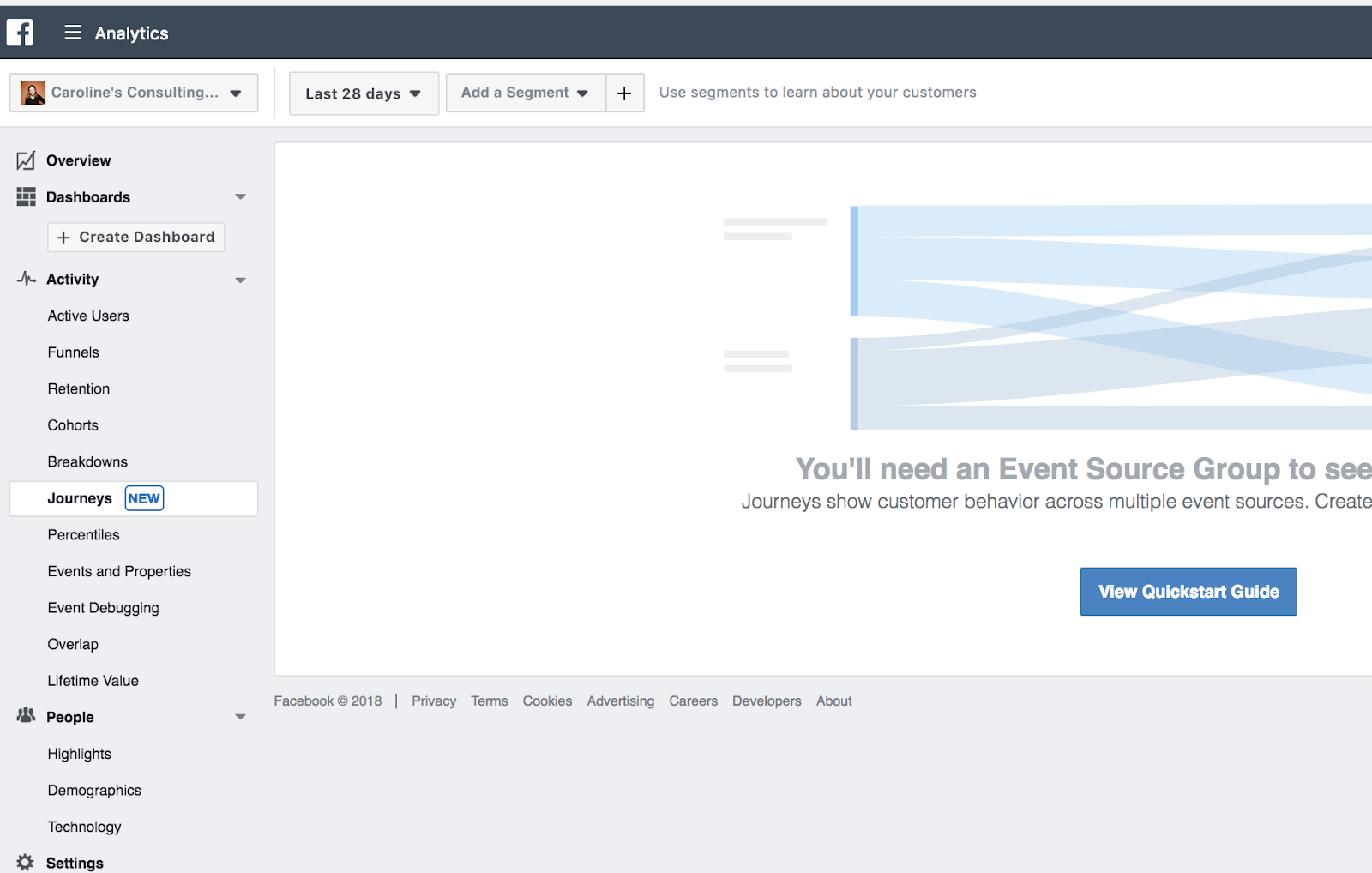This screenshot has height=873, width=1372.
Task: Select the People section heading
Action: pyautogui.click(x=70, y=717)
